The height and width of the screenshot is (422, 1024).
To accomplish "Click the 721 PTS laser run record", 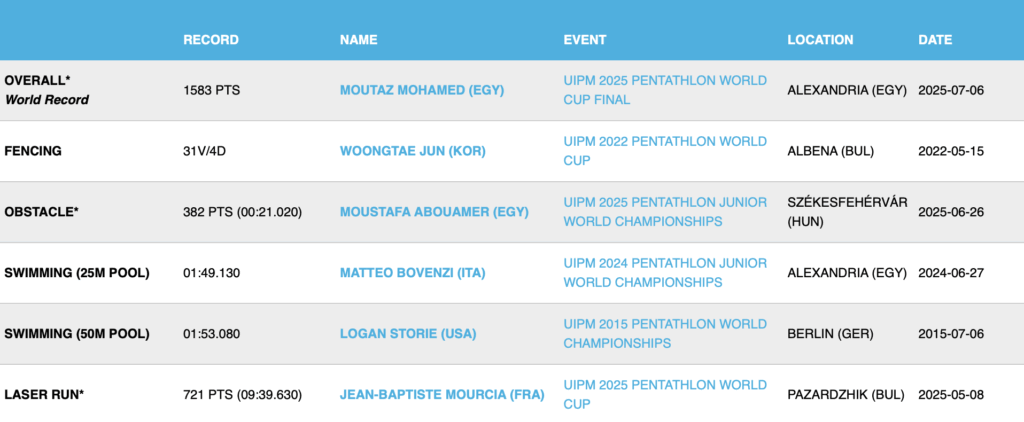I will pos(243,394).
